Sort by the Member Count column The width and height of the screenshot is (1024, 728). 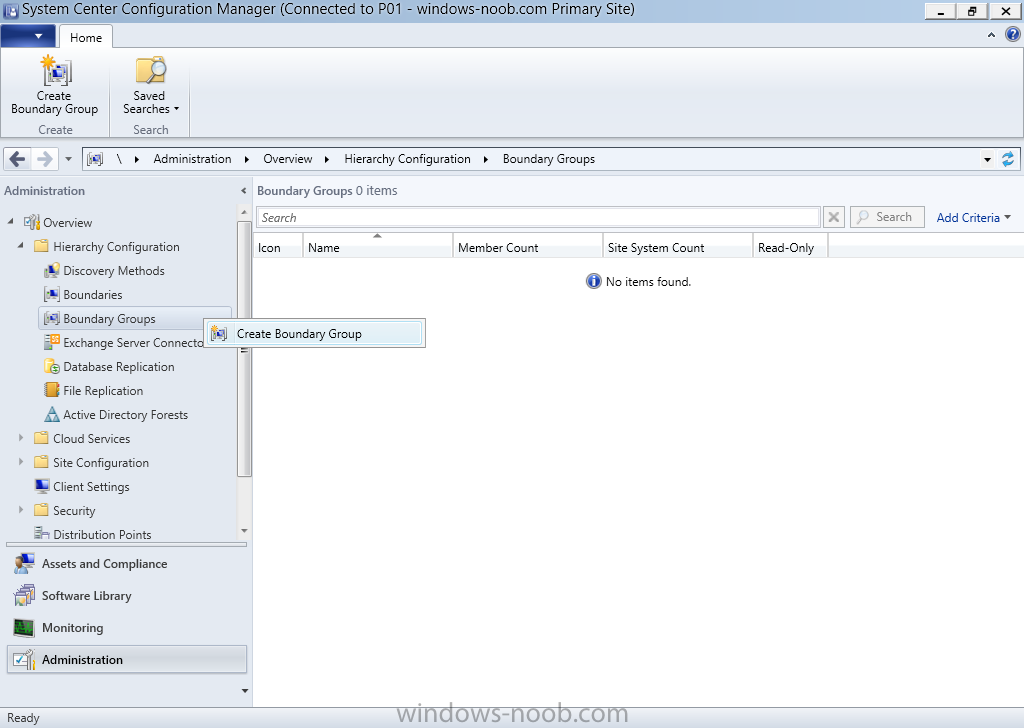pyautogui.click(x=528, y=245)
